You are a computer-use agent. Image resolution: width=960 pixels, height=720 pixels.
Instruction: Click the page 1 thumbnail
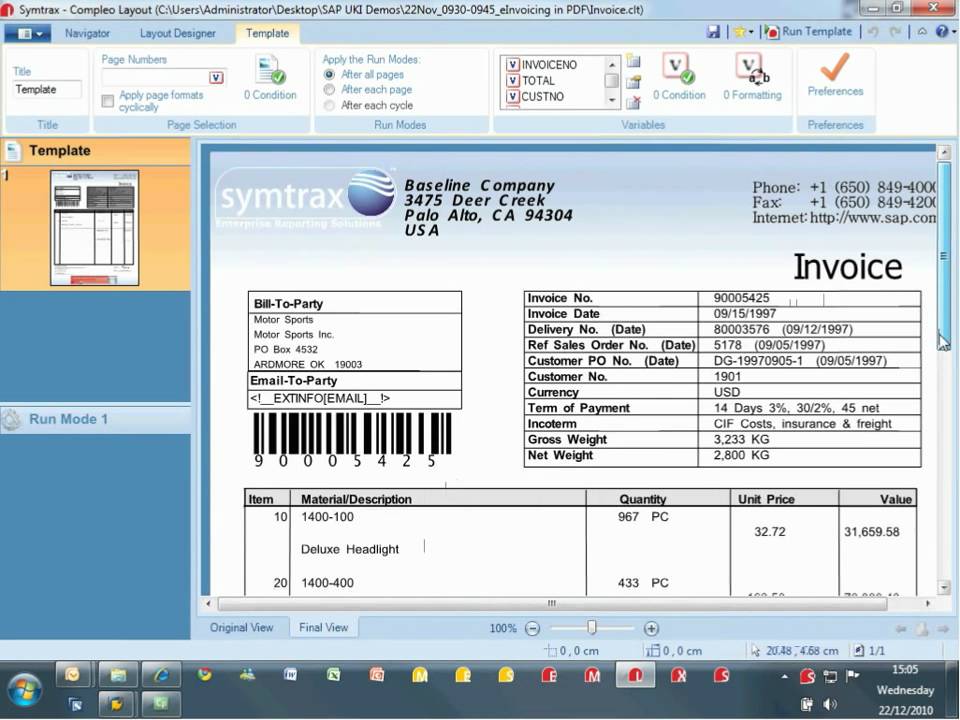click(94, 228)
